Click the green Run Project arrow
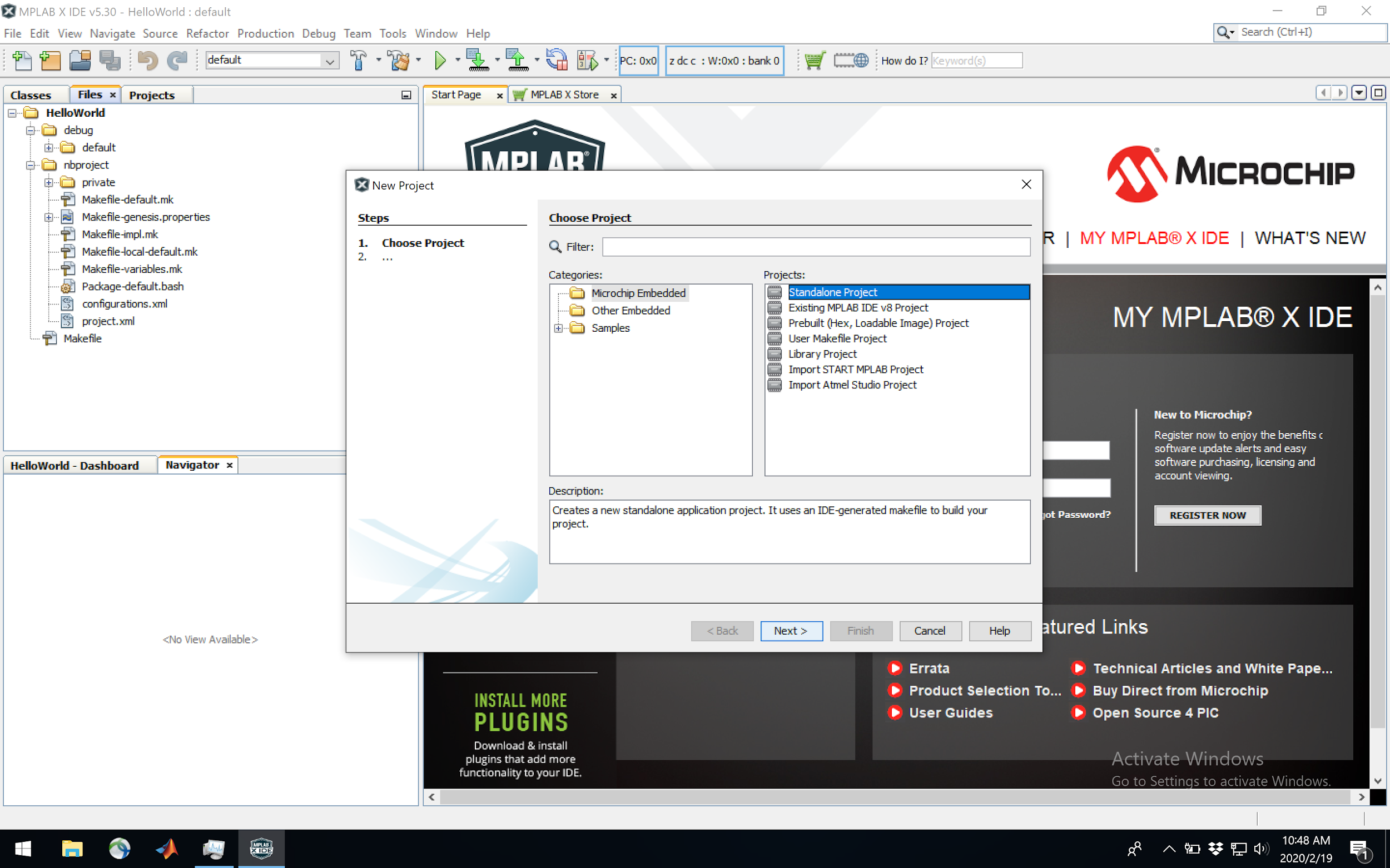The image size is (1390, 868). point(440,60)
